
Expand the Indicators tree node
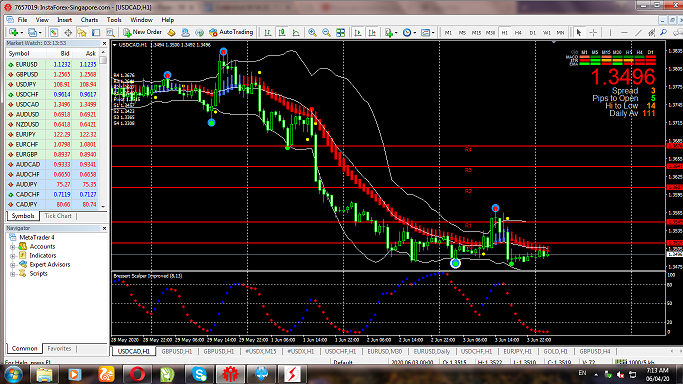(13, 256)
